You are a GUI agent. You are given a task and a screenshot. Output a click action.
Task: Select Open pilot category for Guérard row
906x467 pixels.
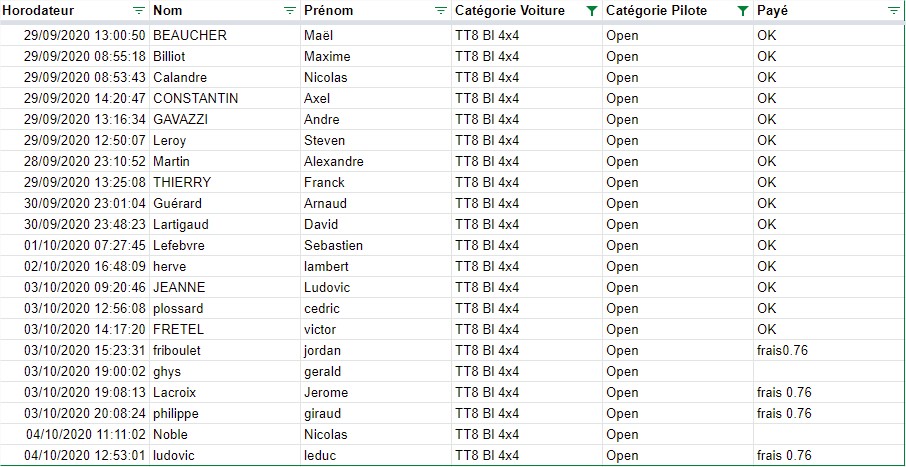678,203
